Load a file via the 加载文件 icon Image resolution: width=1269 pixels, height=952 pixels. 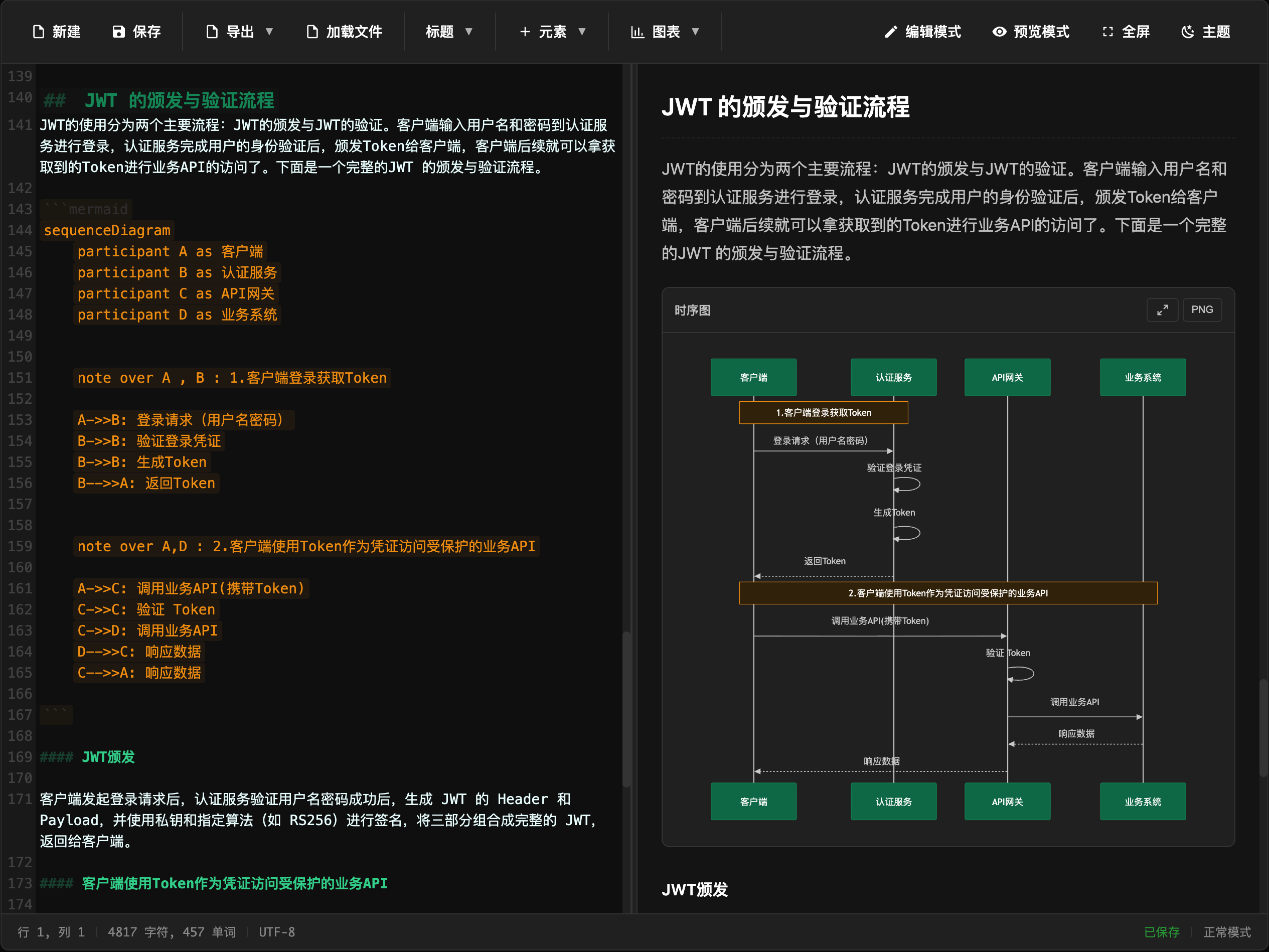(311, 32)
